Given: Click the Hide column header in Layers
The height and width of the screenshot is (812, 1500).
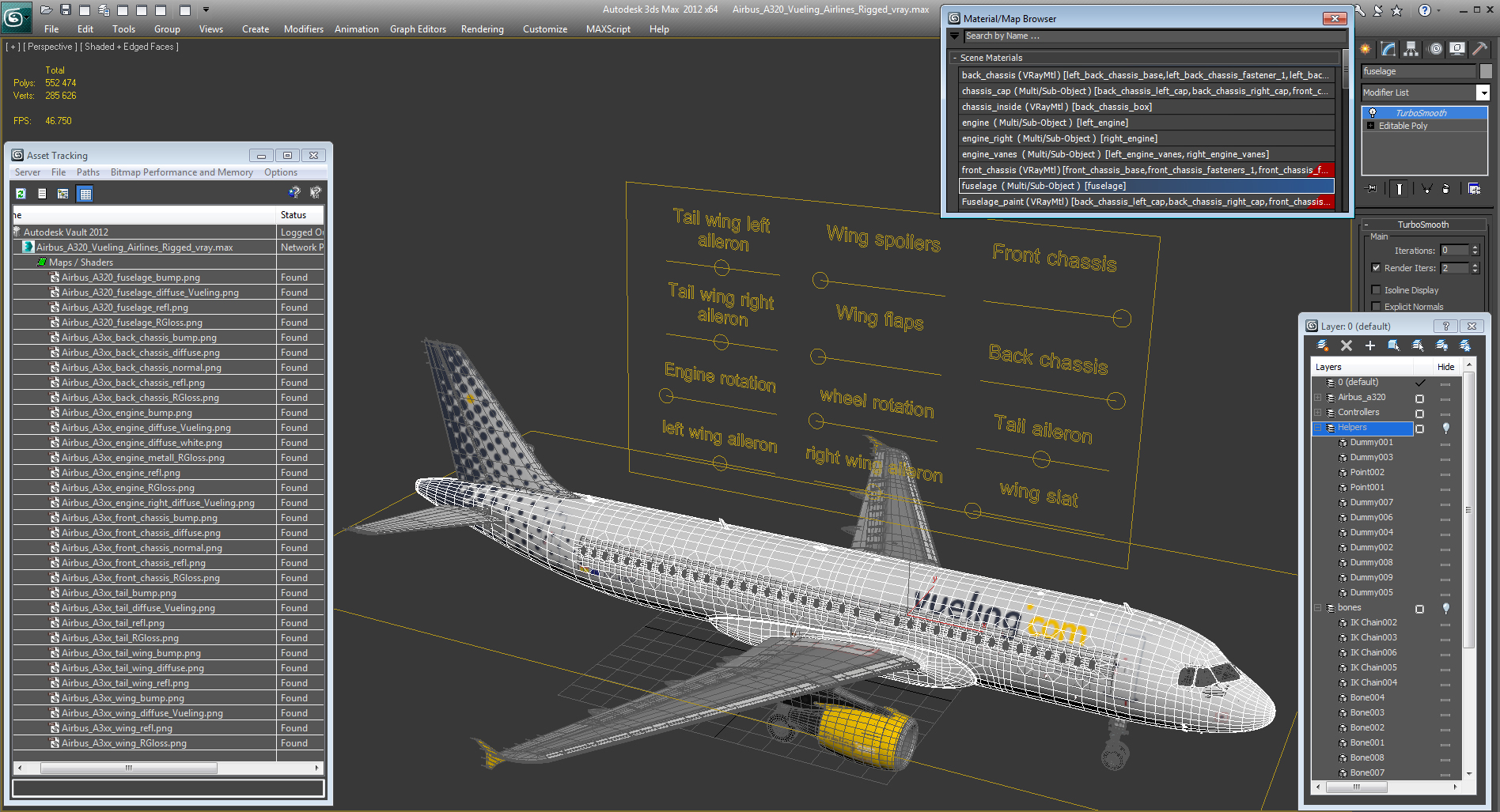Looking at the screenshot, I should (1445, 367).
